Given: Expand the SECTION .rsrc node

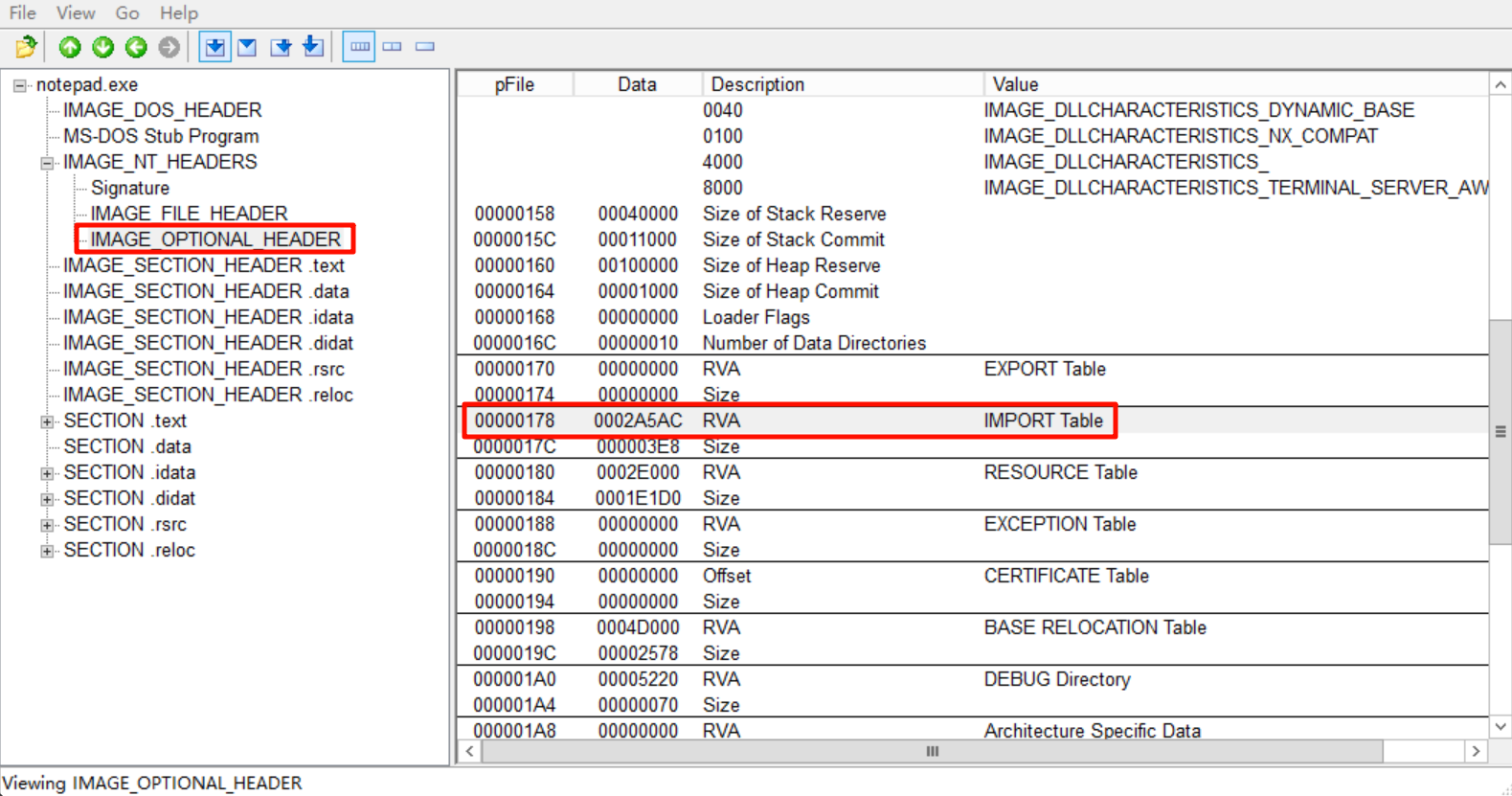Looking at the screenshot, I should (x=46, y=525).
